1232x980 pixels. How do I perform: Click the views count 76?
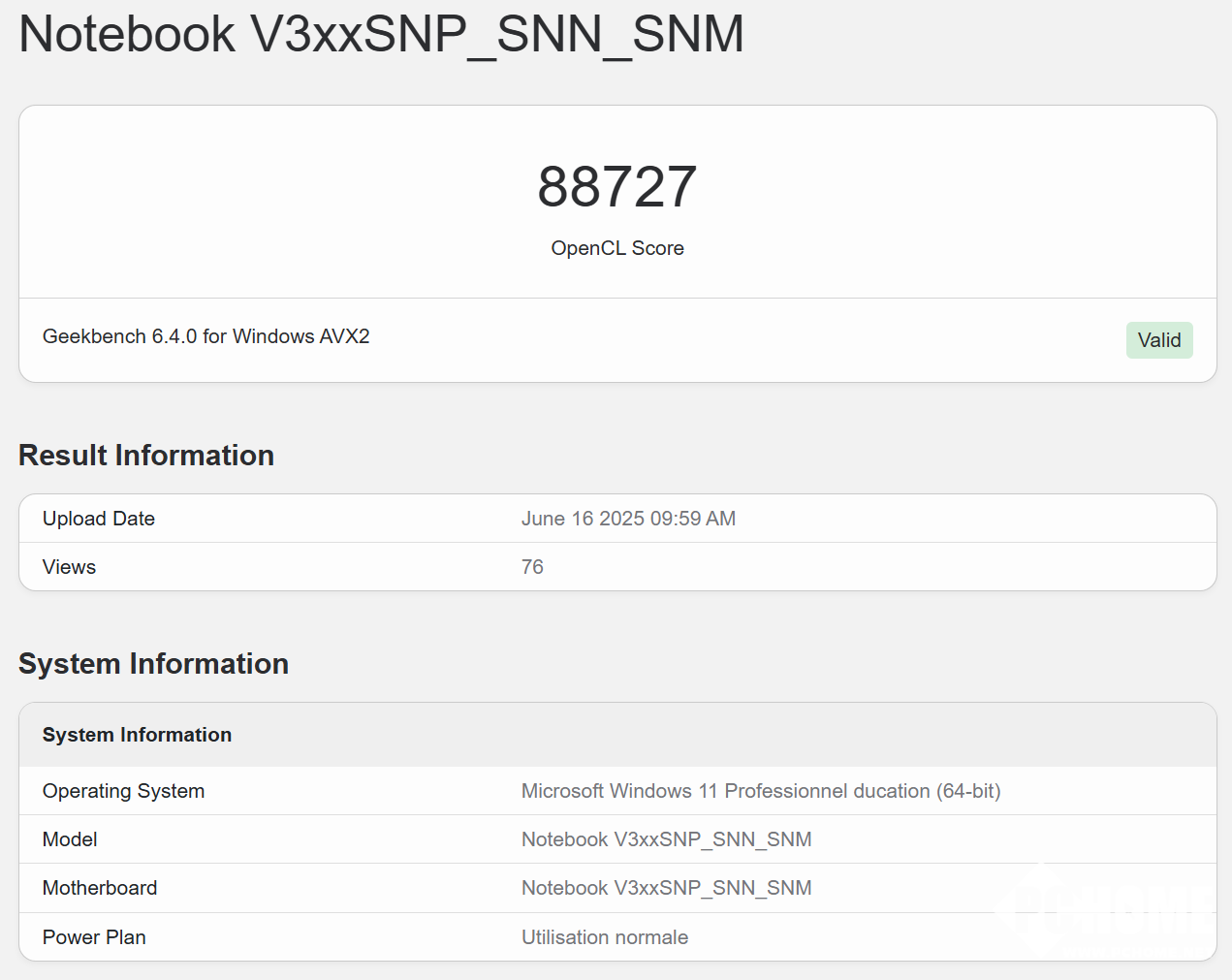pos(532,567)
